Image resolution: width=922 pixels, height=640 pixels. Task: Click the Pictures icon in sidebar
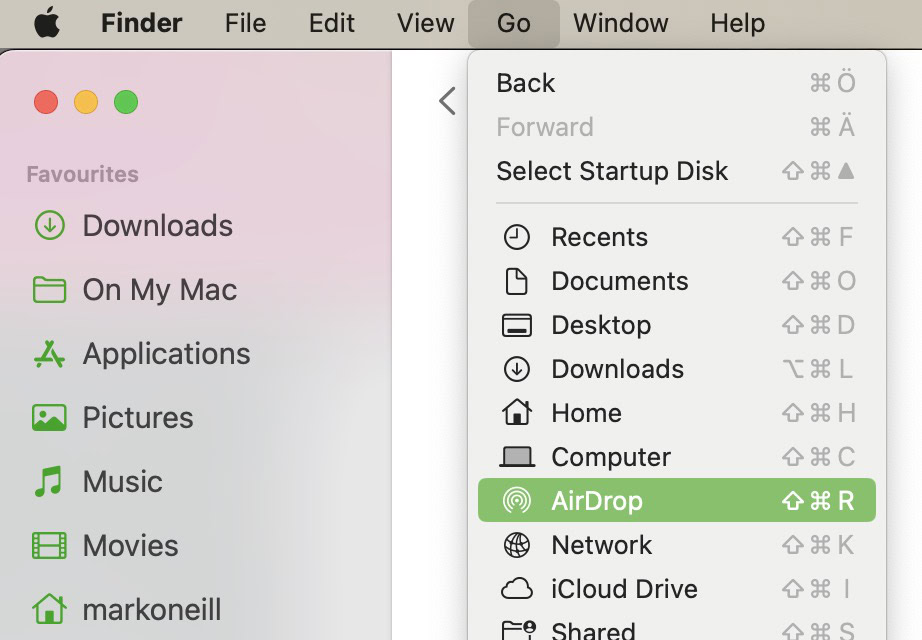click(x=49, y=418)
